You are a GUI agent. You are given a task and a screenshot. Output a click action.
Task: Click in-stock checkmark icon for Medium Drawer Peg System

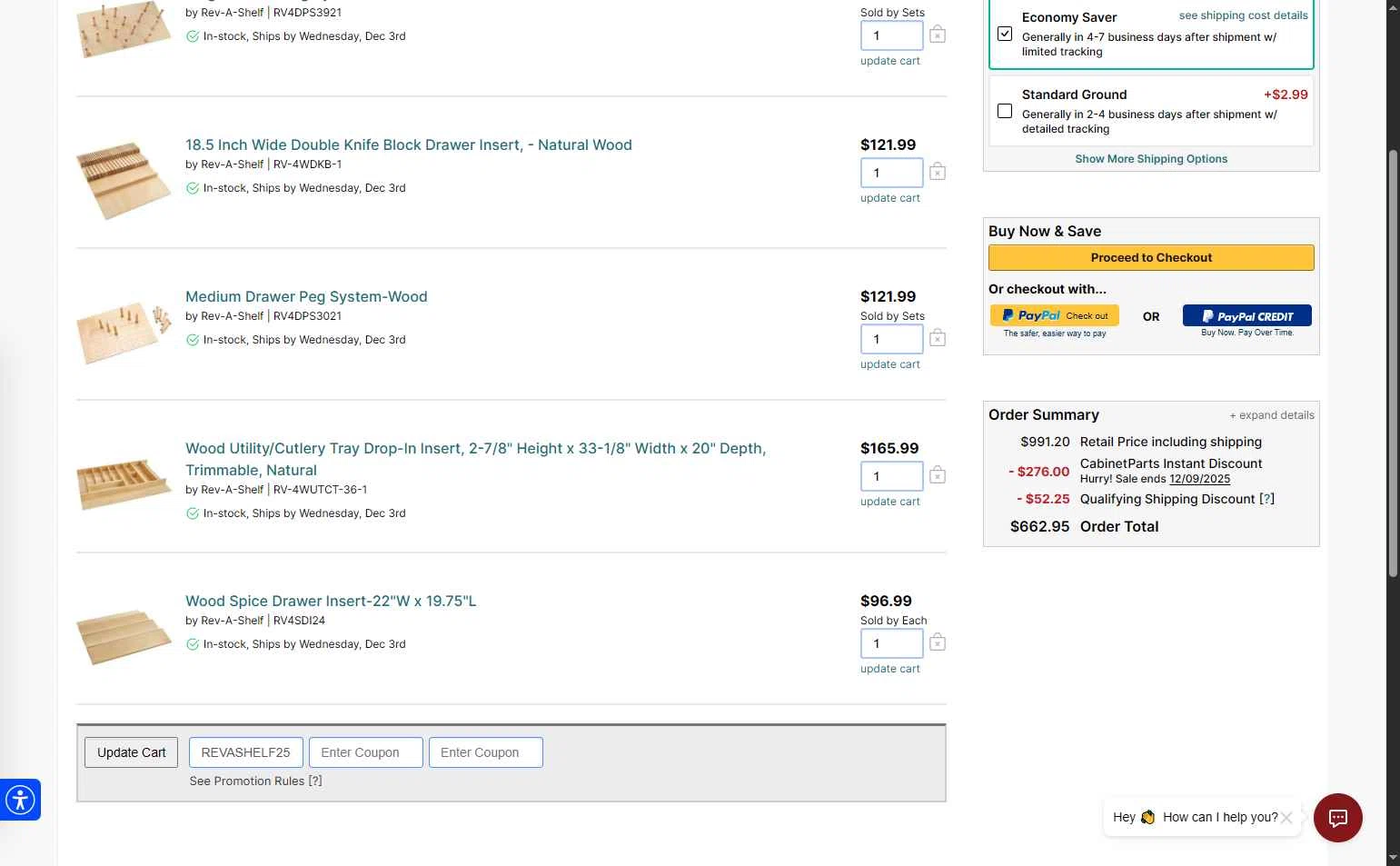pyautogui.click(x=193, y=340)
